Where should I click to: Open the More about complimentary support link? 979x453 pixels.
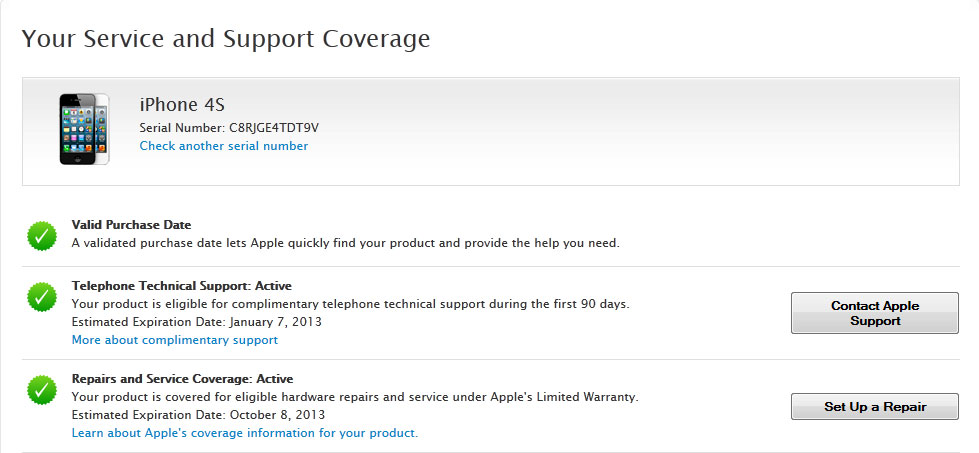click(x=174, y=340)
